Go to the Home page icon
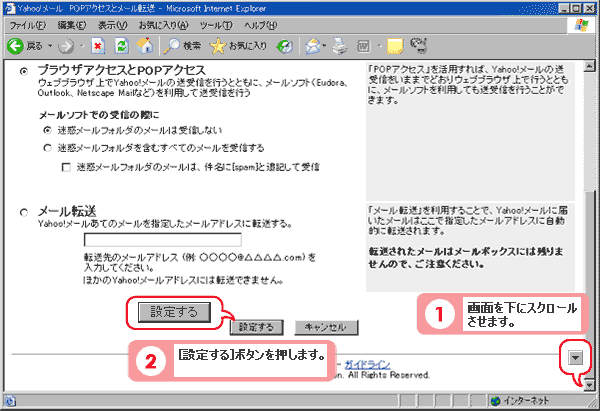 pos(145,46)
